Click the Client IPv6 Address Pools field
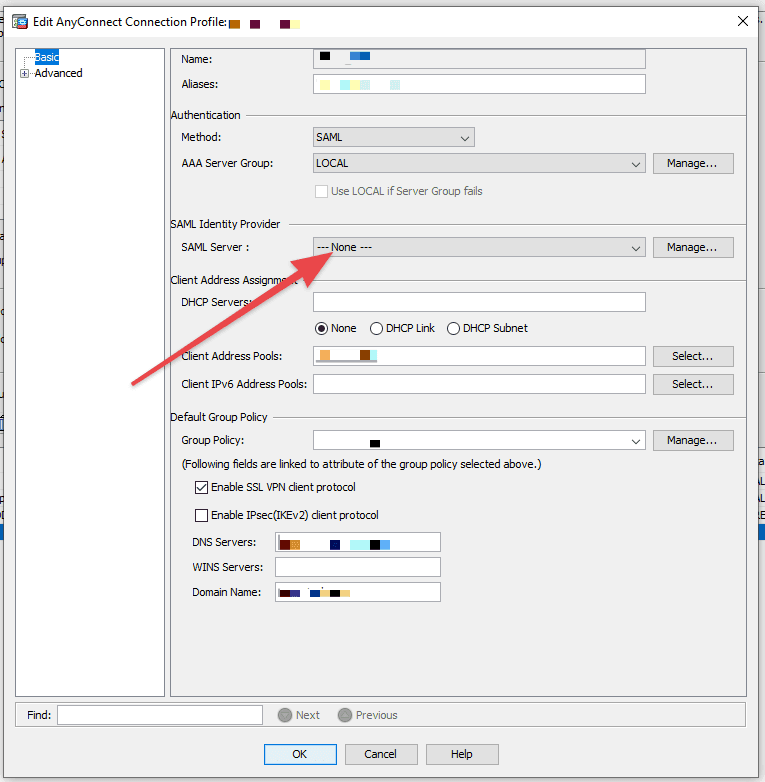765x782 pixels. 479,384
